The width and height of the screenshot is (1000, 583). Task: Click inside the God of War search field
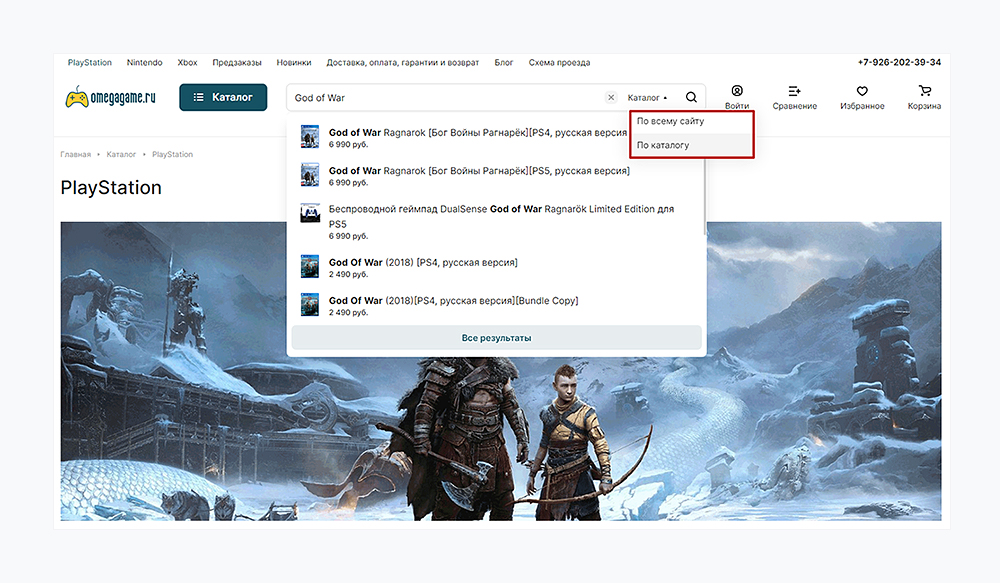point(446,98)
